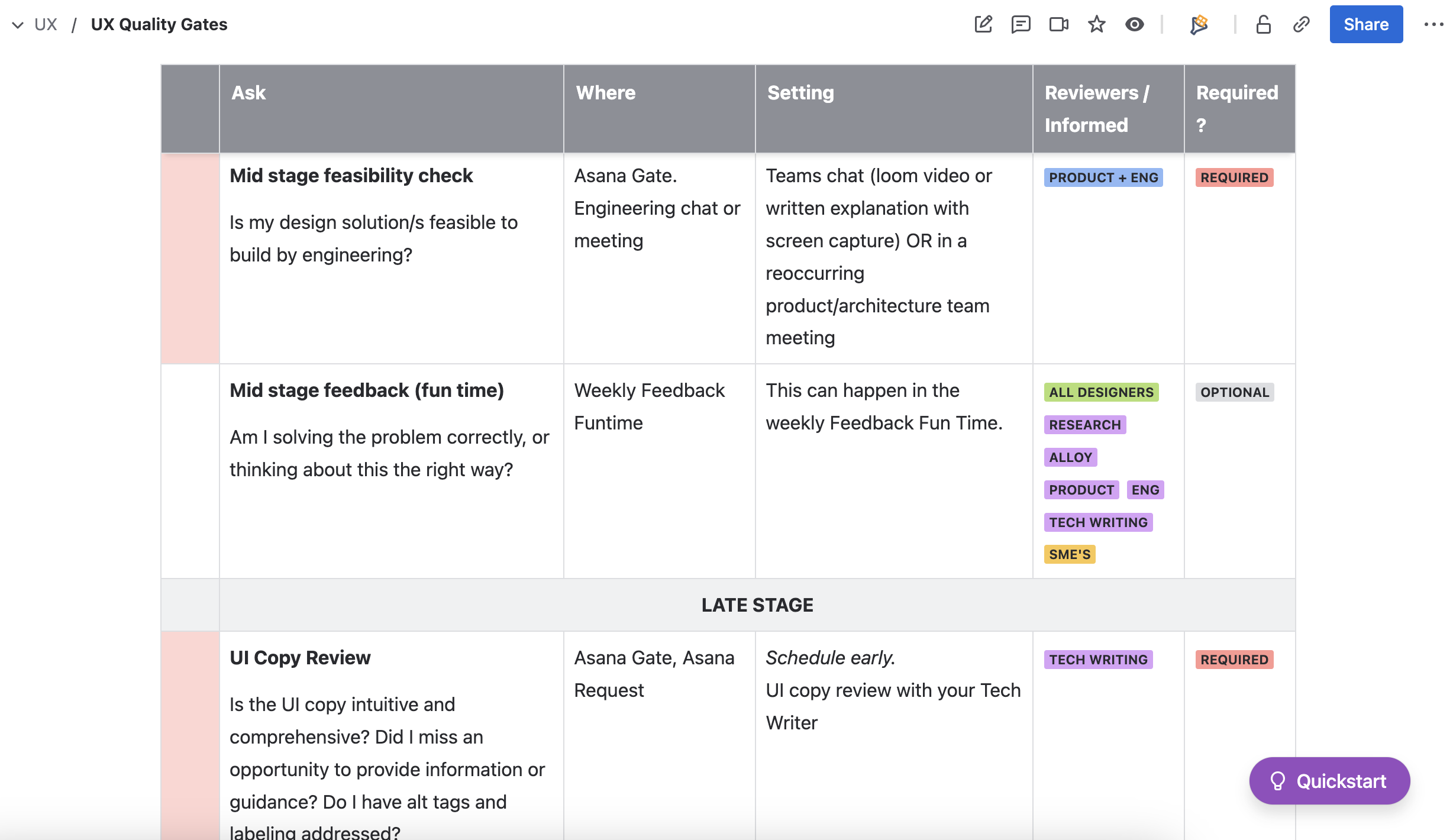This screenshot has width=1453, height=840.
Task: Star this page as favorite
Action: [1096, 24]
